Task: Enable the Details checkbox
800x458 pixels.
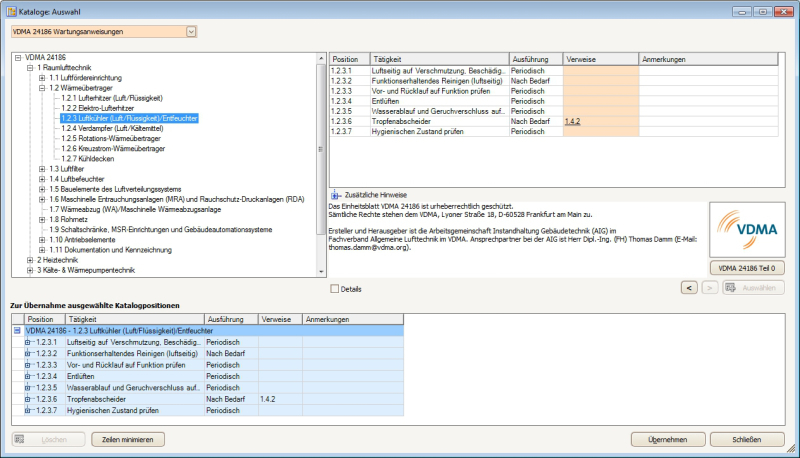Action: point(335,289)
